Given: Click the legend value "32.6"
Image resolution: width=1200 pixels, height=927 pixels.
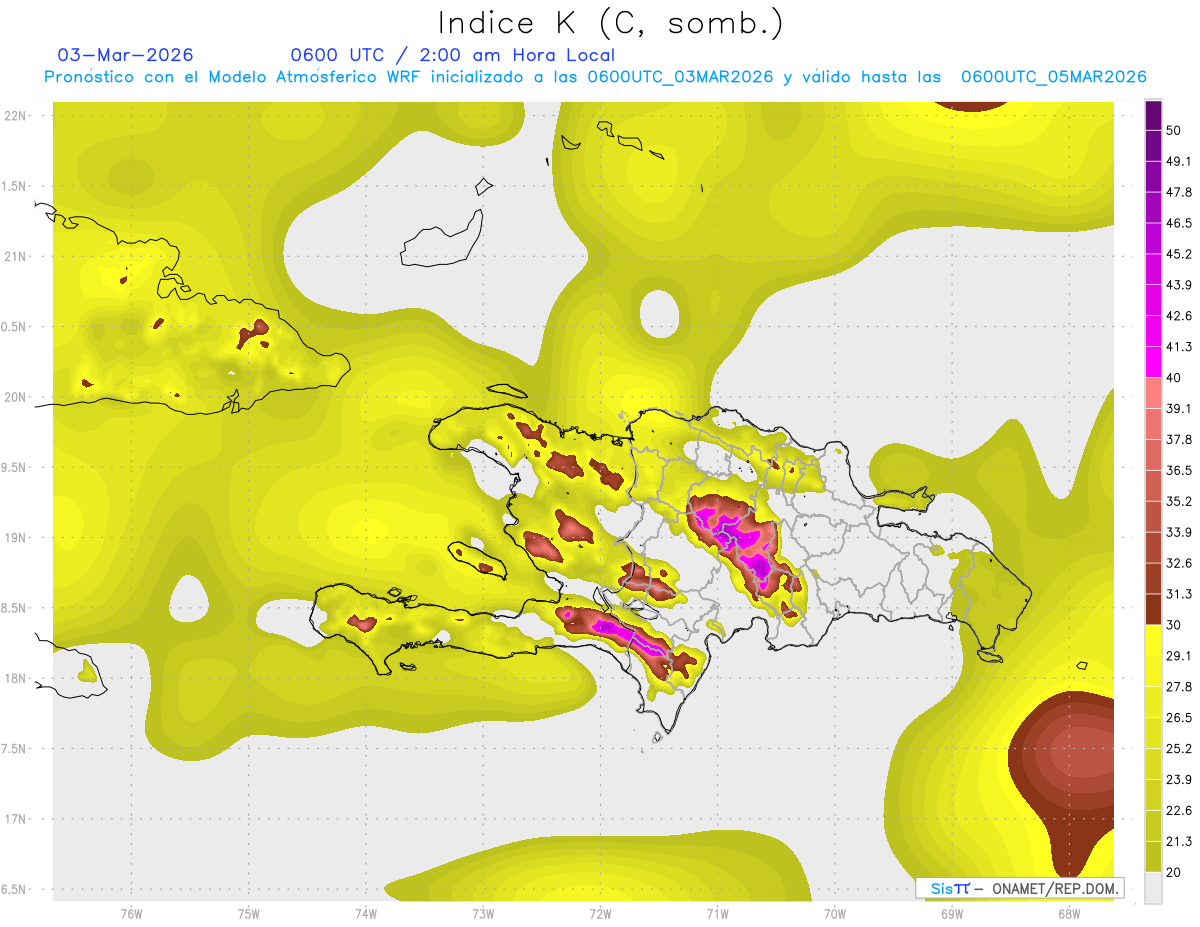Looking at the screenshot, I should [1178, 563].
